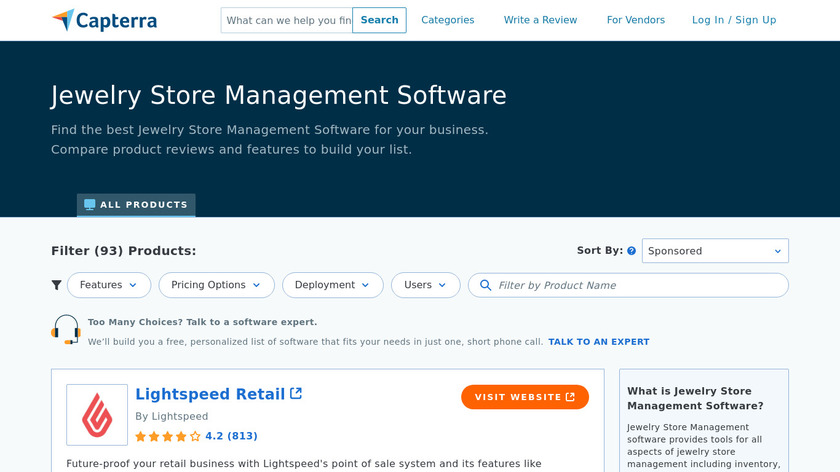This screenshot has height=472, width=840.
Task: Expand the Users filter dropdown
Action: (x=425, y=285)
